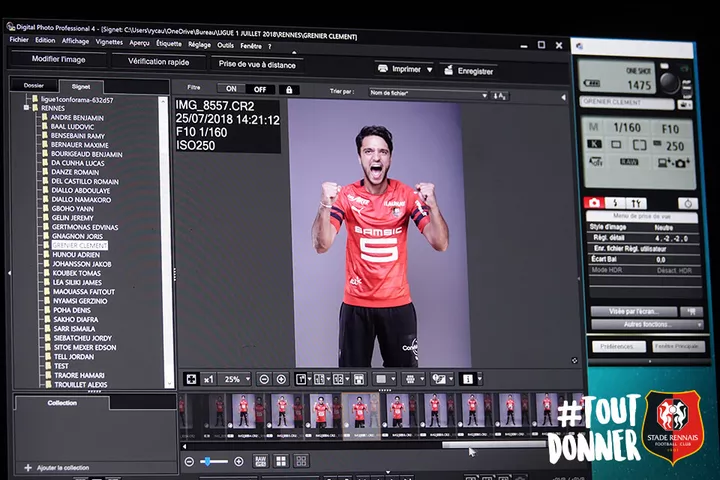Screen dimensions: 720x480
Task: Click the zoom out minus icon above filmstrip
Action: (x=264, y=379)
